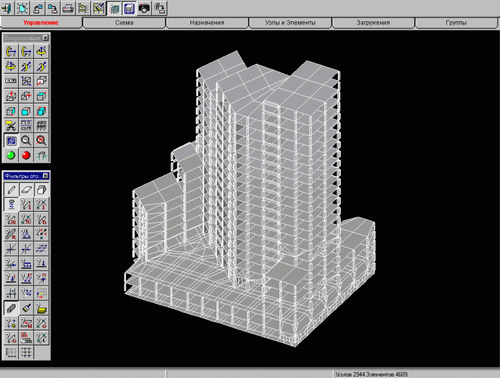Image resolution: width=500 pixels, height=378 pixels.
Task: Toggle the solid elements display filter
Action: pos(41,190)
